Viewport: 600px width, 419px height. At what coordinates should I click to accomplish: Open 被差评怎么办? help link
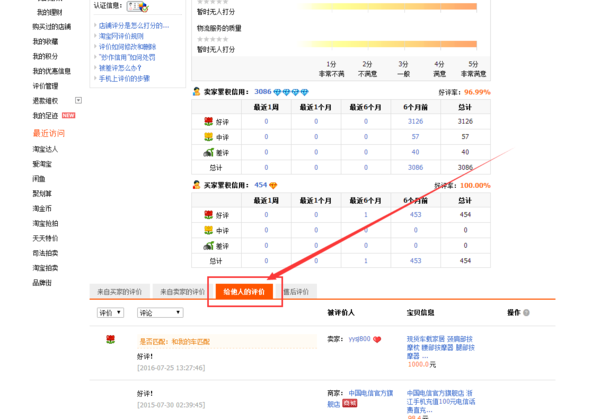coord(120,68)
